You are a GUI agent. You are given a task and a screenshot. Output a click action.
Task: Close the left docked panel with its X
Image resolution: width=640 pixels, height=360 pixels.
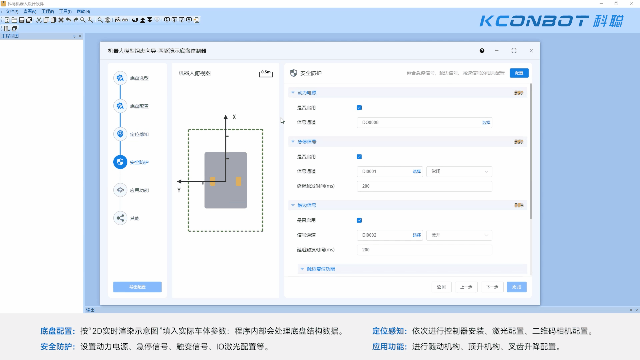80,36
